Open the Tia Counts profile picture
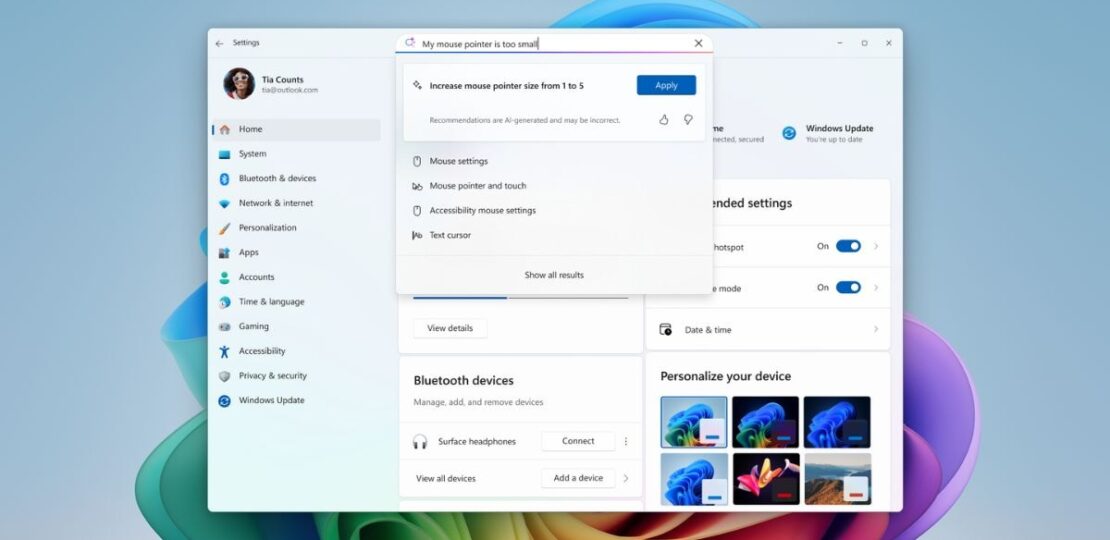The width and height of the screenshot is (1110, 540). (x=239, y=84)
